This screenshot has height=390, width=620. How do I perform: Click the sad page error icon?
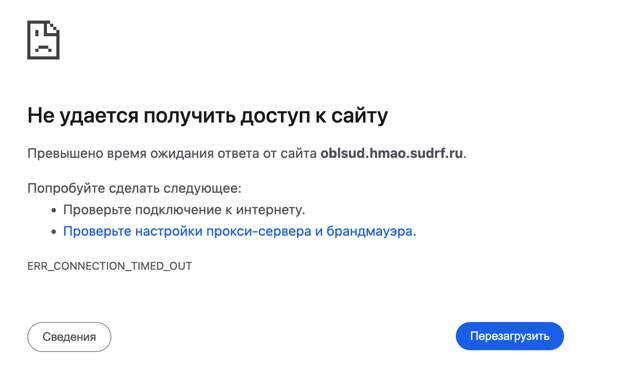(x=43, y=40)
